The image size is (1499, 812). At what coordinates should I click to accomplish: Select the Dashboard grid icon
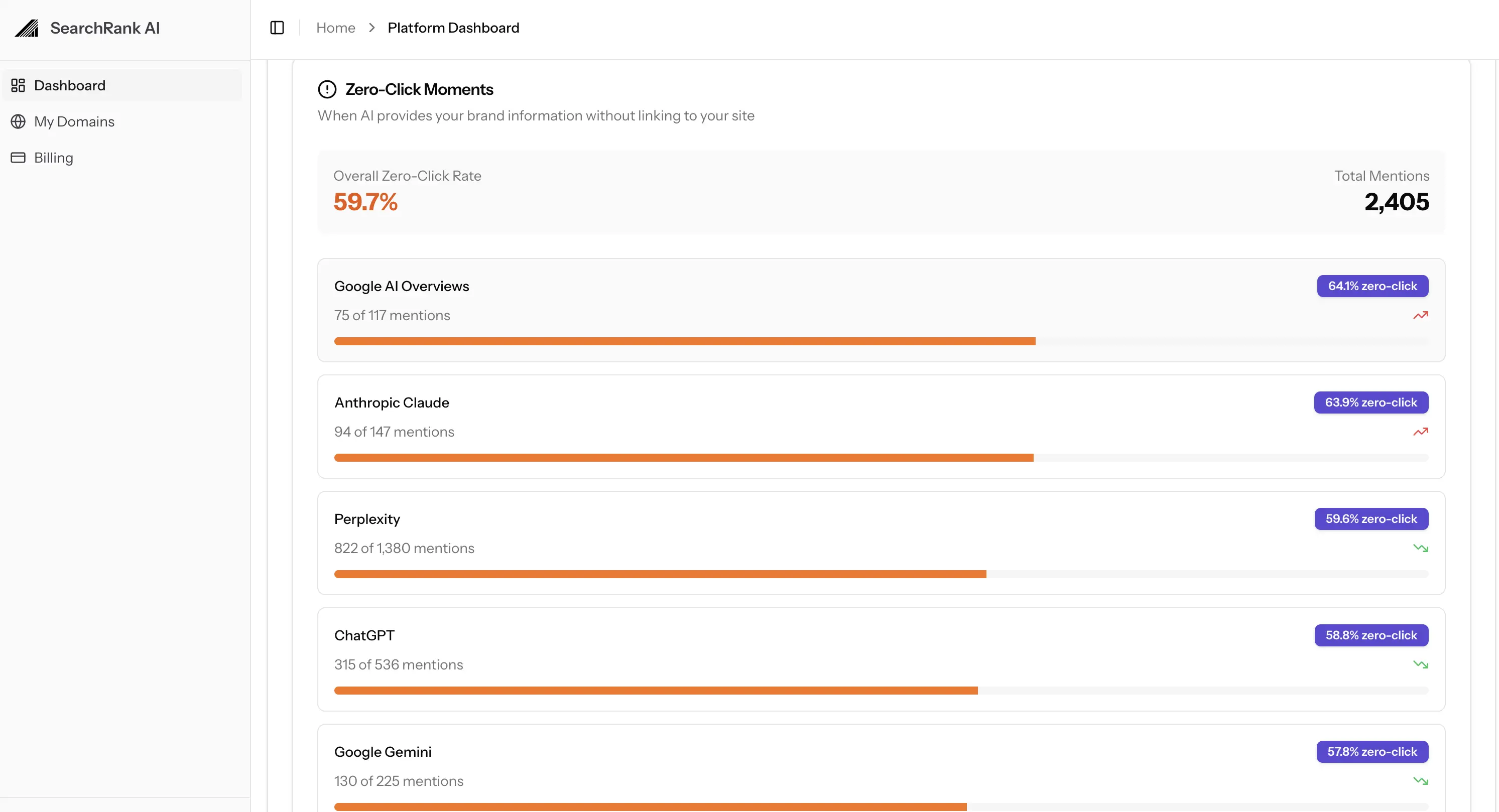(x=18, y=85)
